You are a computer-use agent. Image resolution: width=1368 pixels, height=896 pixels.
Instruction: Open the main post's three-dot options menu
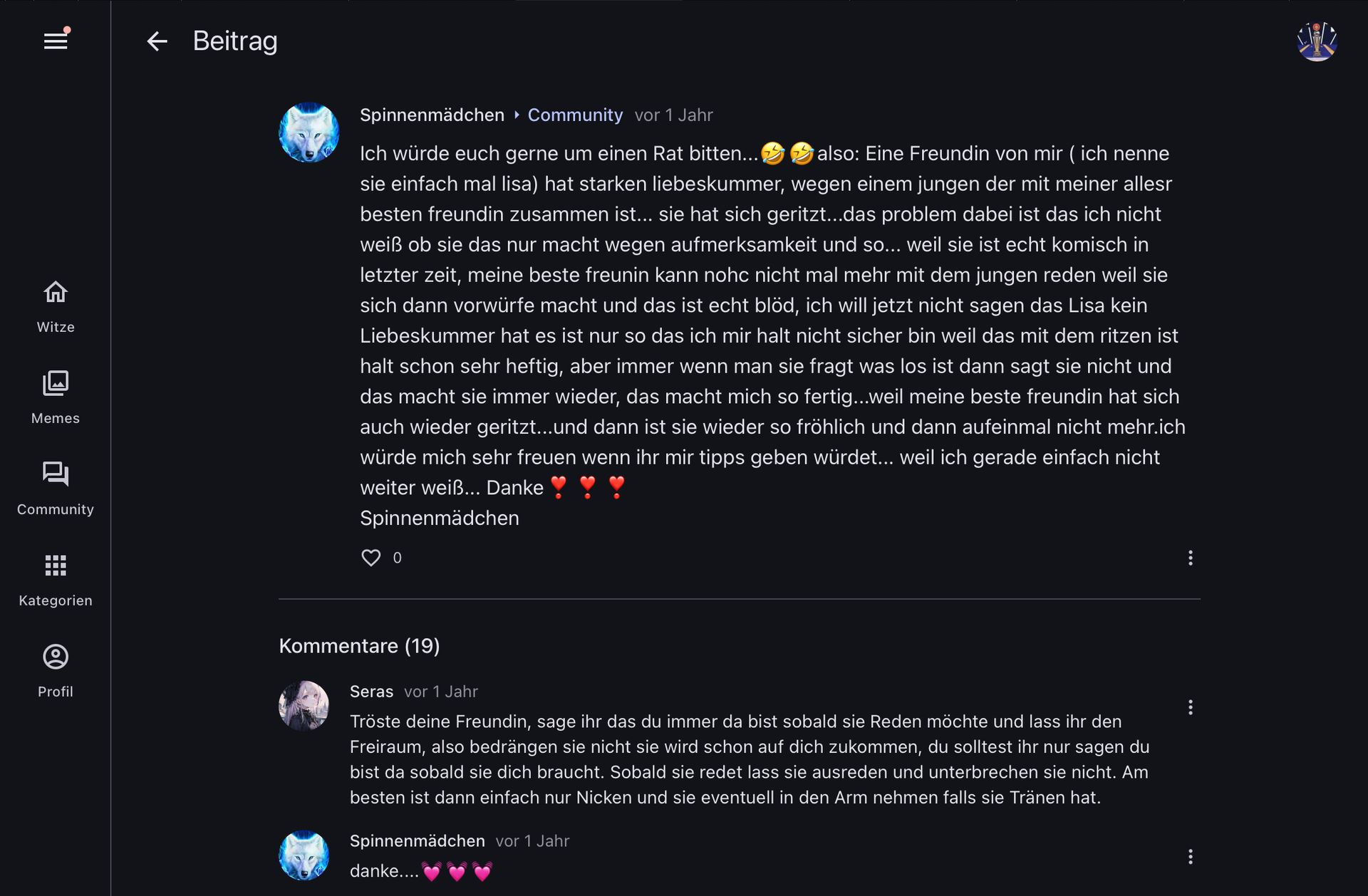1190,558
